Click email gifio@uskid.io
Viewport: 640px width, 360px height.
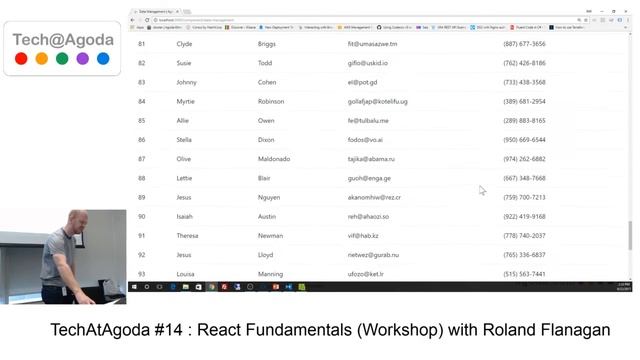pos(368,63)
